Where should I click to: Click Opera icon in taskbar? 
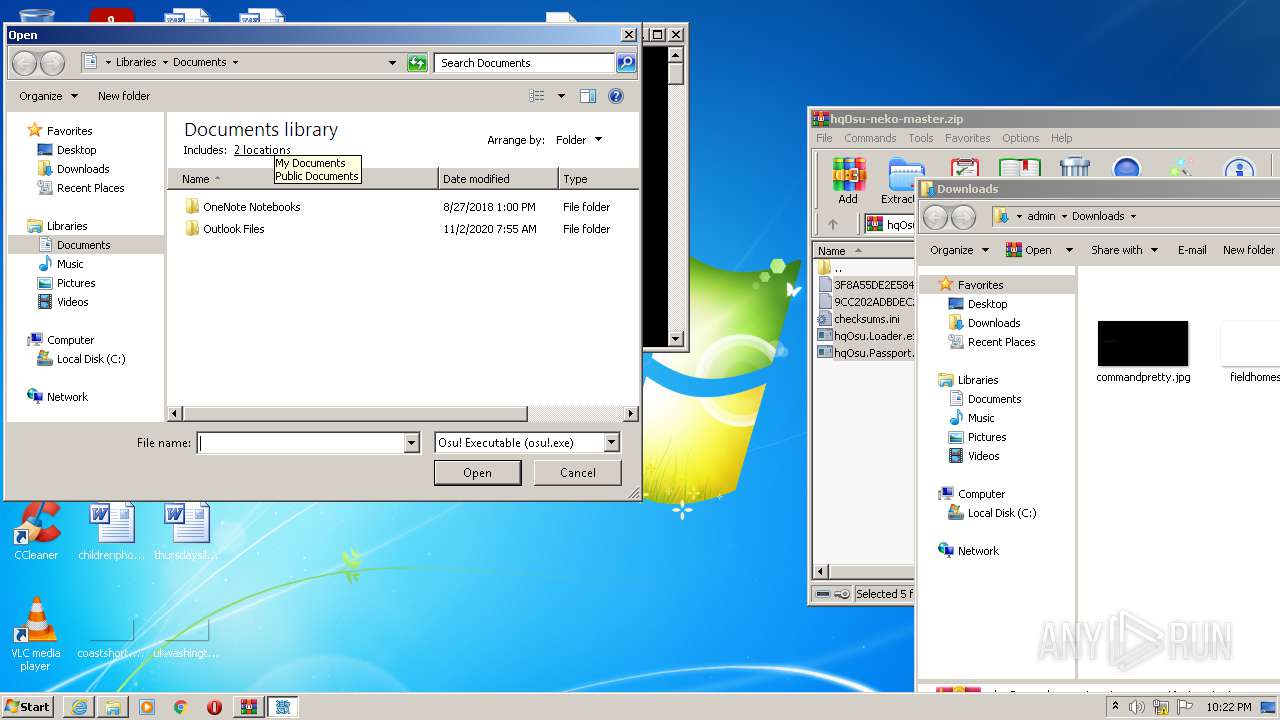coord(214,707)
